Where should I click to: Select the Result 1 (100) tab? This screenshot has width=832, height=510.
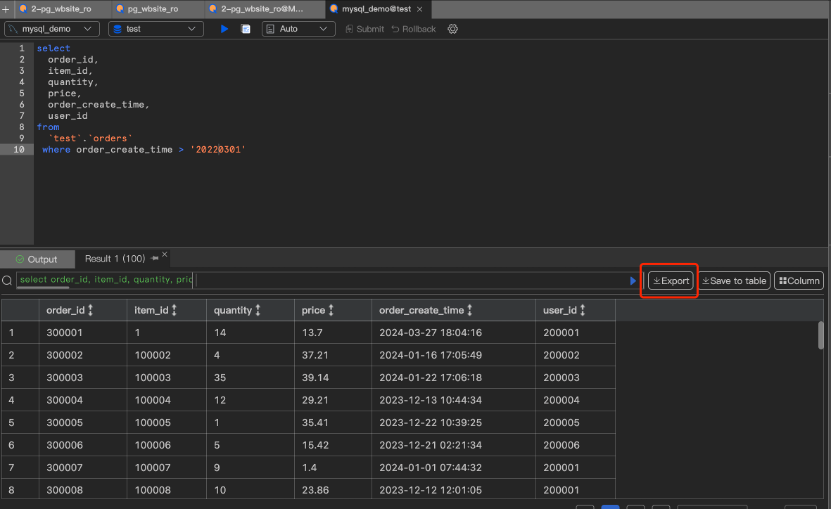[115, 259]
